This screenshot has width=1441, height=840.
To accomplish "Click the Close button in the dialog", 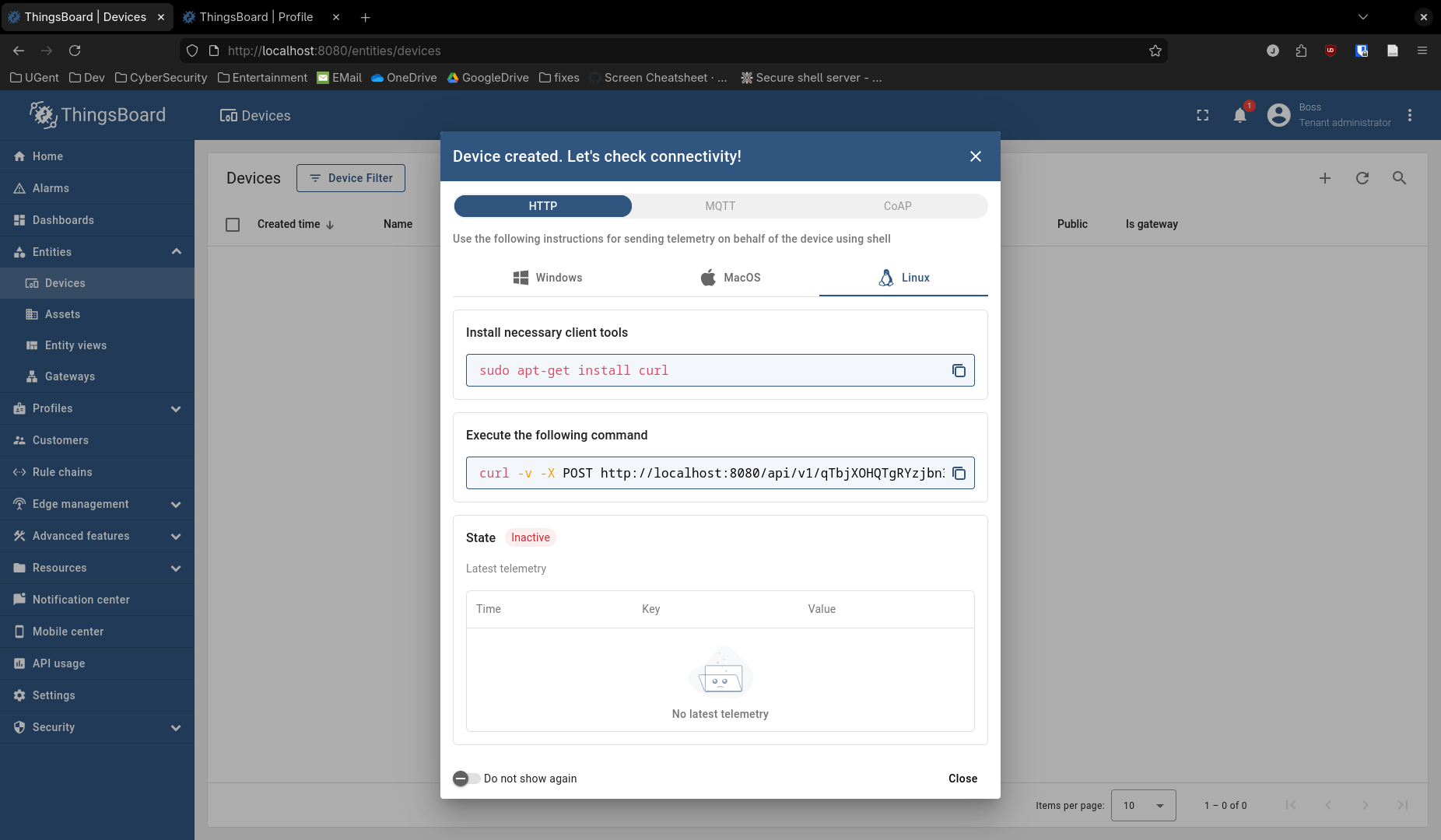I will point(962,779).
